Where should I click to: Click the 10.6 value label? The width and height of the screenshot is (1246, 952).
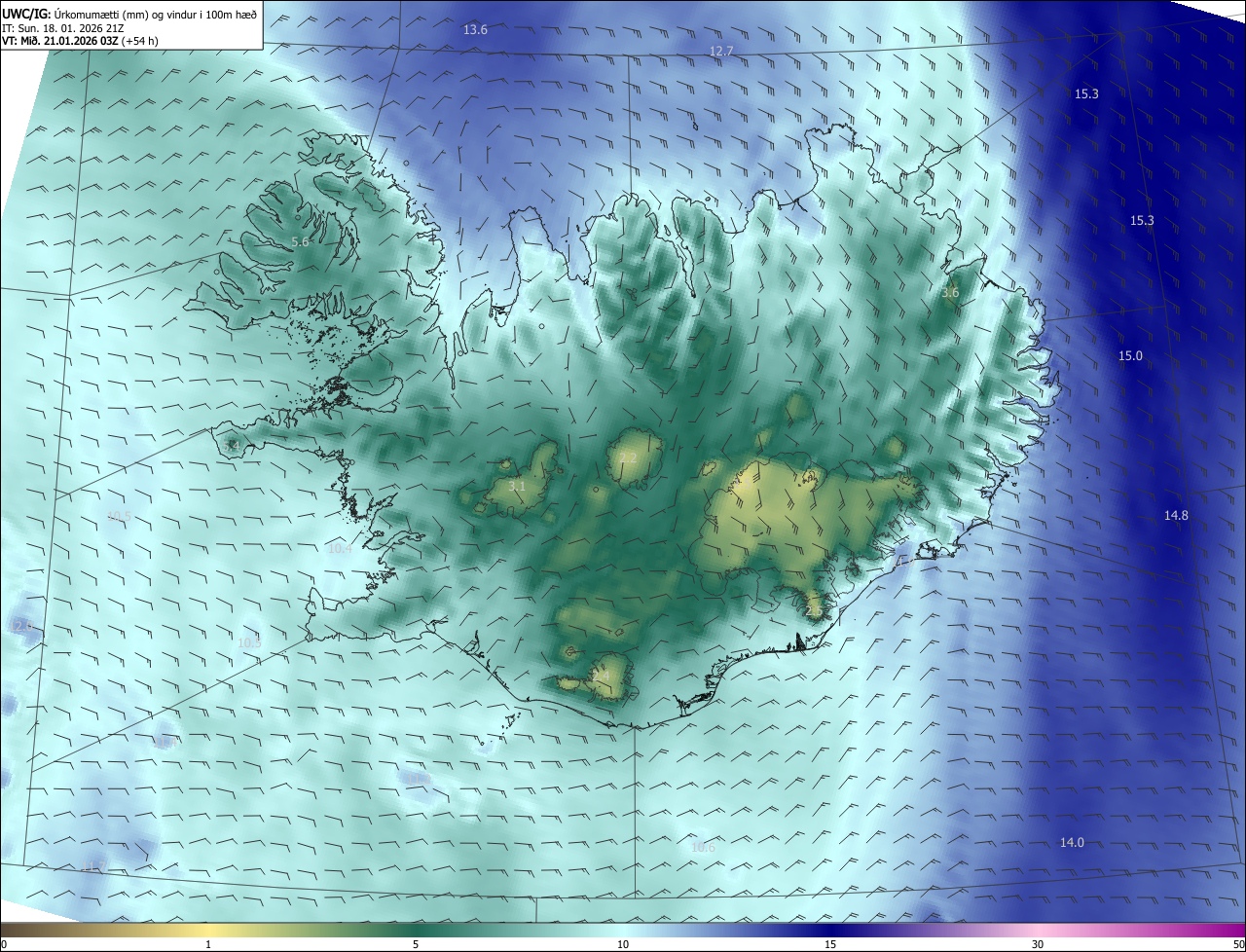(x=703, y=848)
